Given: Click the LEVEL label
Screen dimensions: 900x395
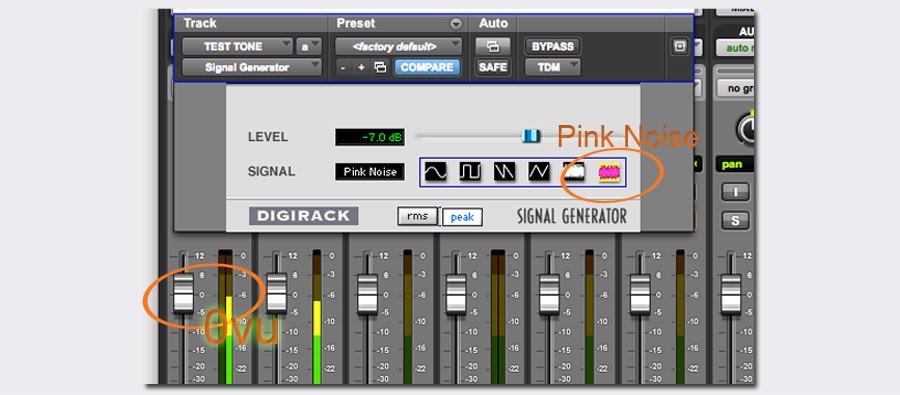Looking at the screenshot, I should click(268, 137).
